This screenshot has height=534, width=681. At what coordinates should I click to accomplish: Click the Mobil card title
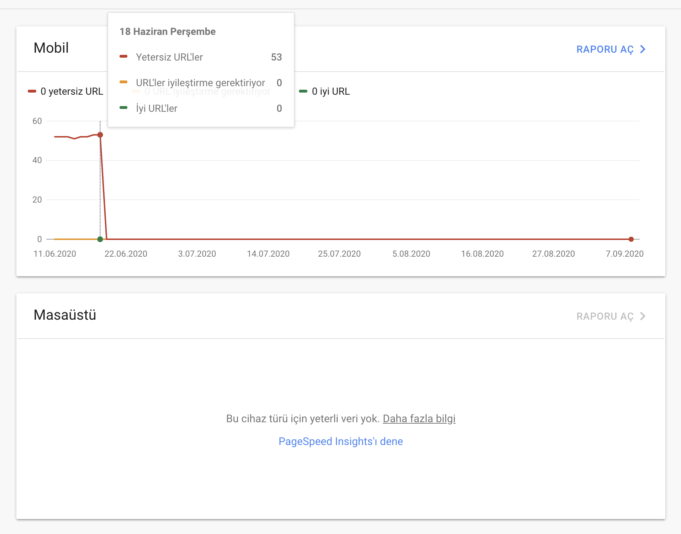point(51,49)
